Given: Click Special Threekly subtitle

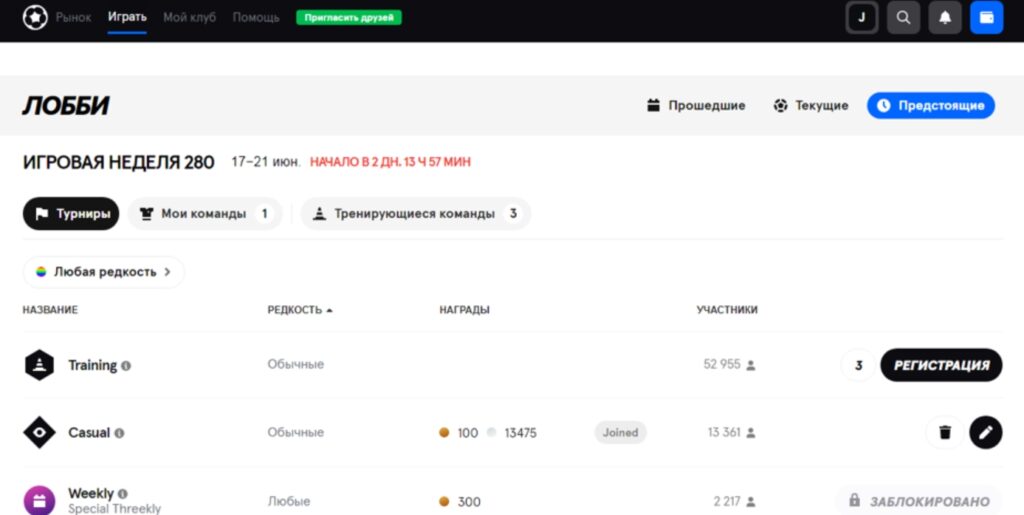Looking at the screenshot, I should coord(114,508).
